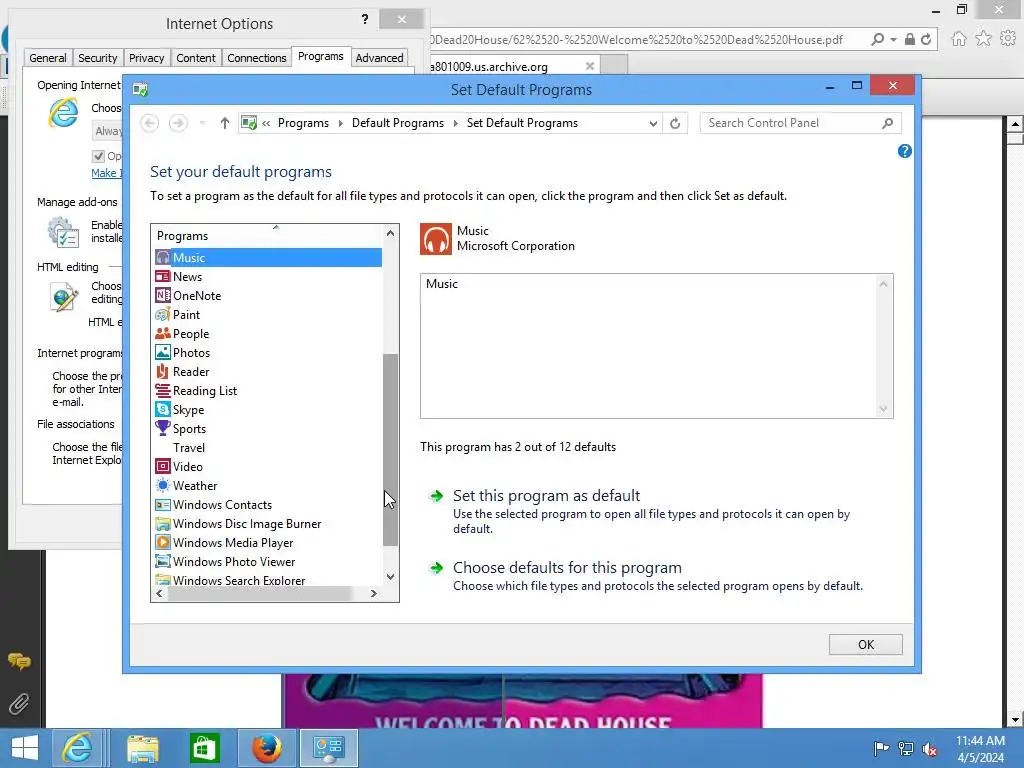This screenshot has width=1024, height=768.
Task: Close the a801009.us.archive.org browser tab
Action: [x=590, y=66]
